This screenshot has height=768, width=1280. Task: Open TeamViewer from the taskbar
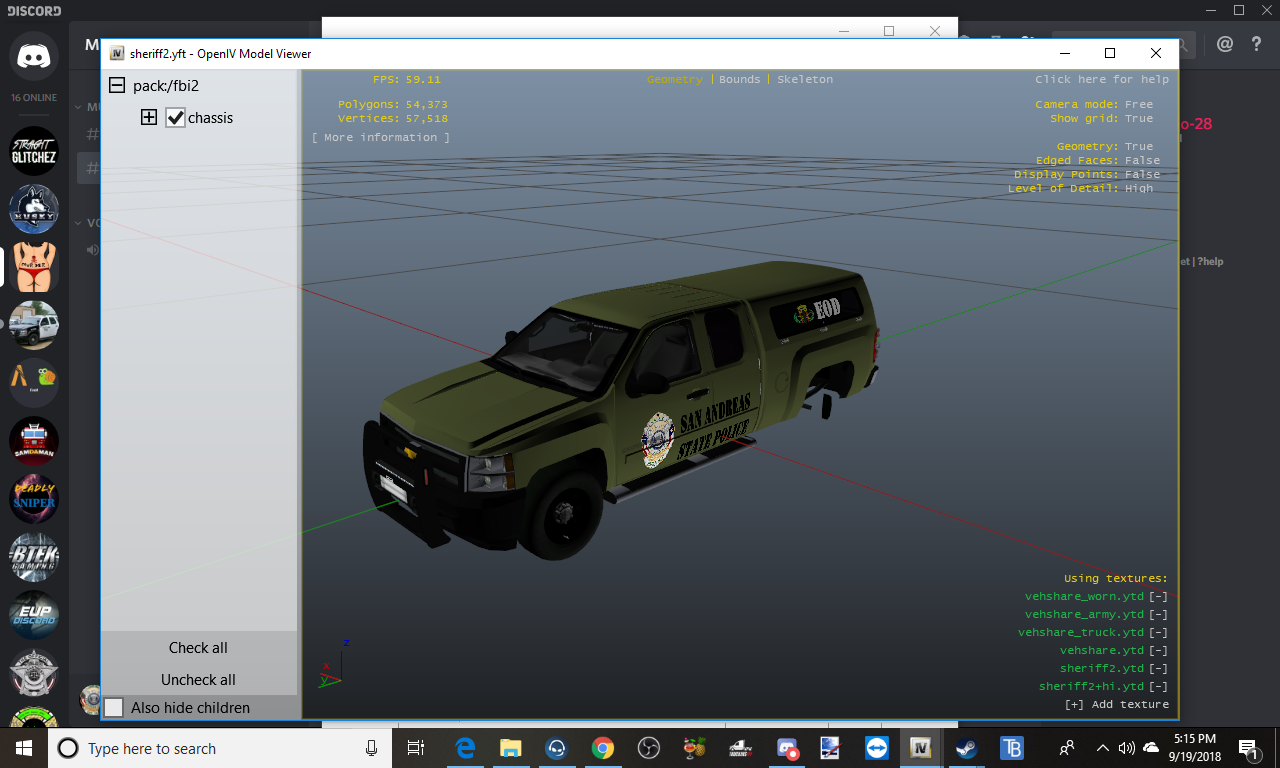pos(876,748)
